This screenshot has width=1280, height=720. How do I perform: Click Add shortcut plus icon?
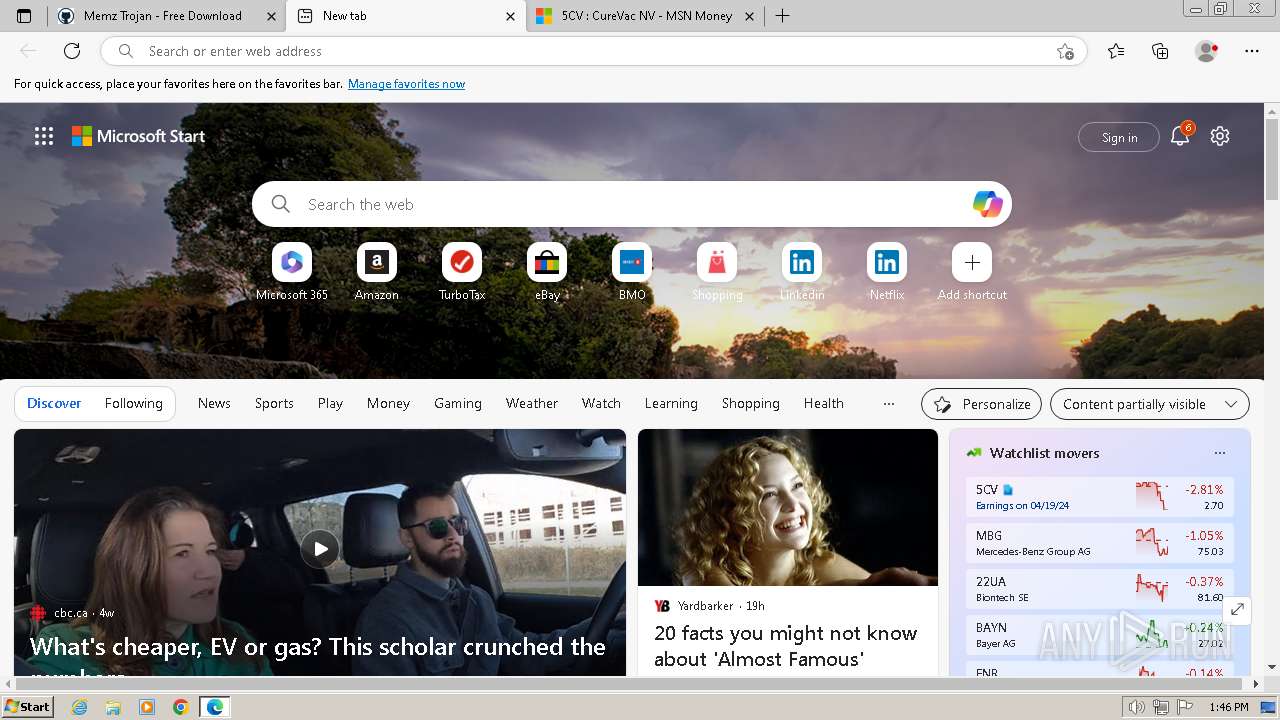click(972, 262)
